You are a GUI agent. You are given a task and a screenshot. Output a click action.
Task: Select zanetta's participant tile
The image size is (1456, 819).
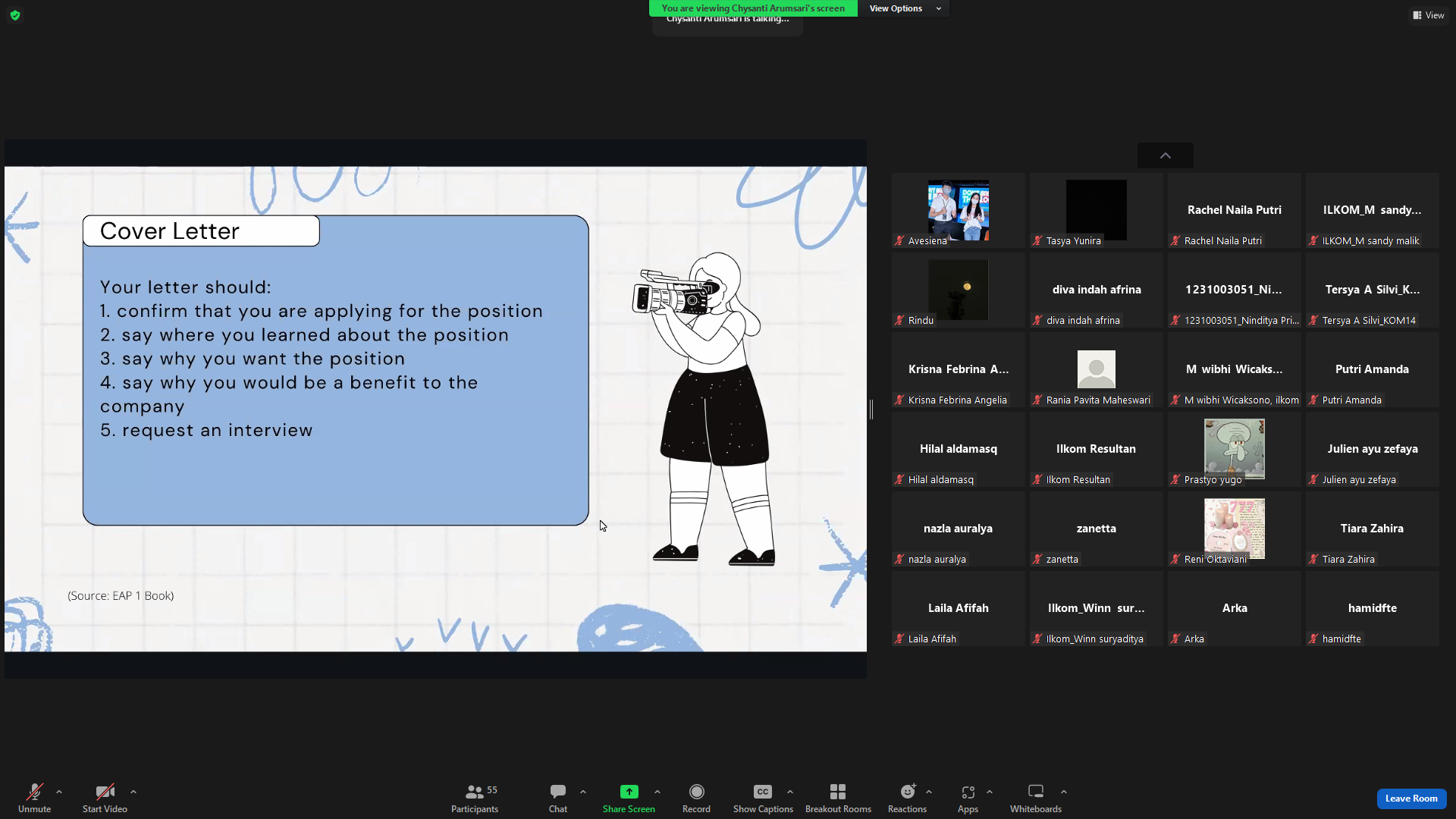coord(1097,529)
